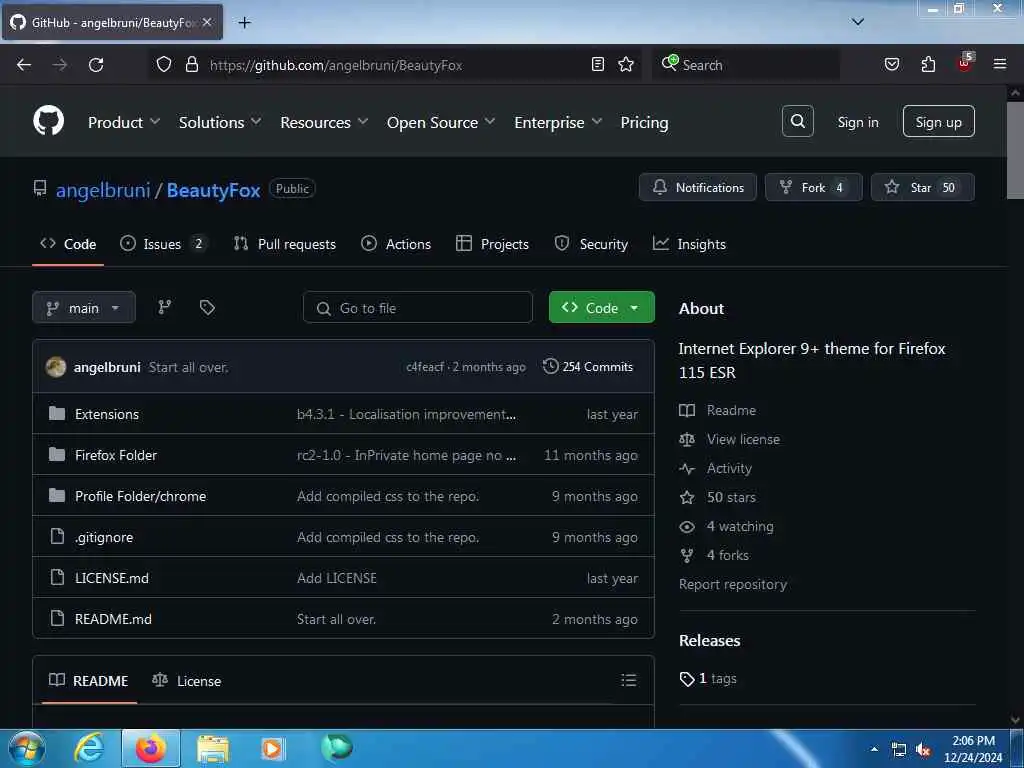Show hidden tray icons arrow
The image size is (1024, 768).
point(874,750)
